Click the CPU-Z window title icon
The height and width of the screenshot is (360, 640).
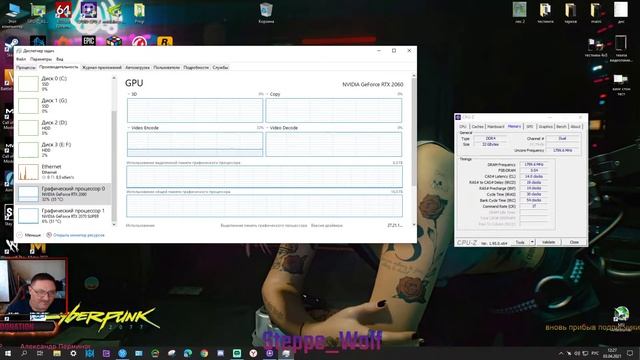coord(458,117)
